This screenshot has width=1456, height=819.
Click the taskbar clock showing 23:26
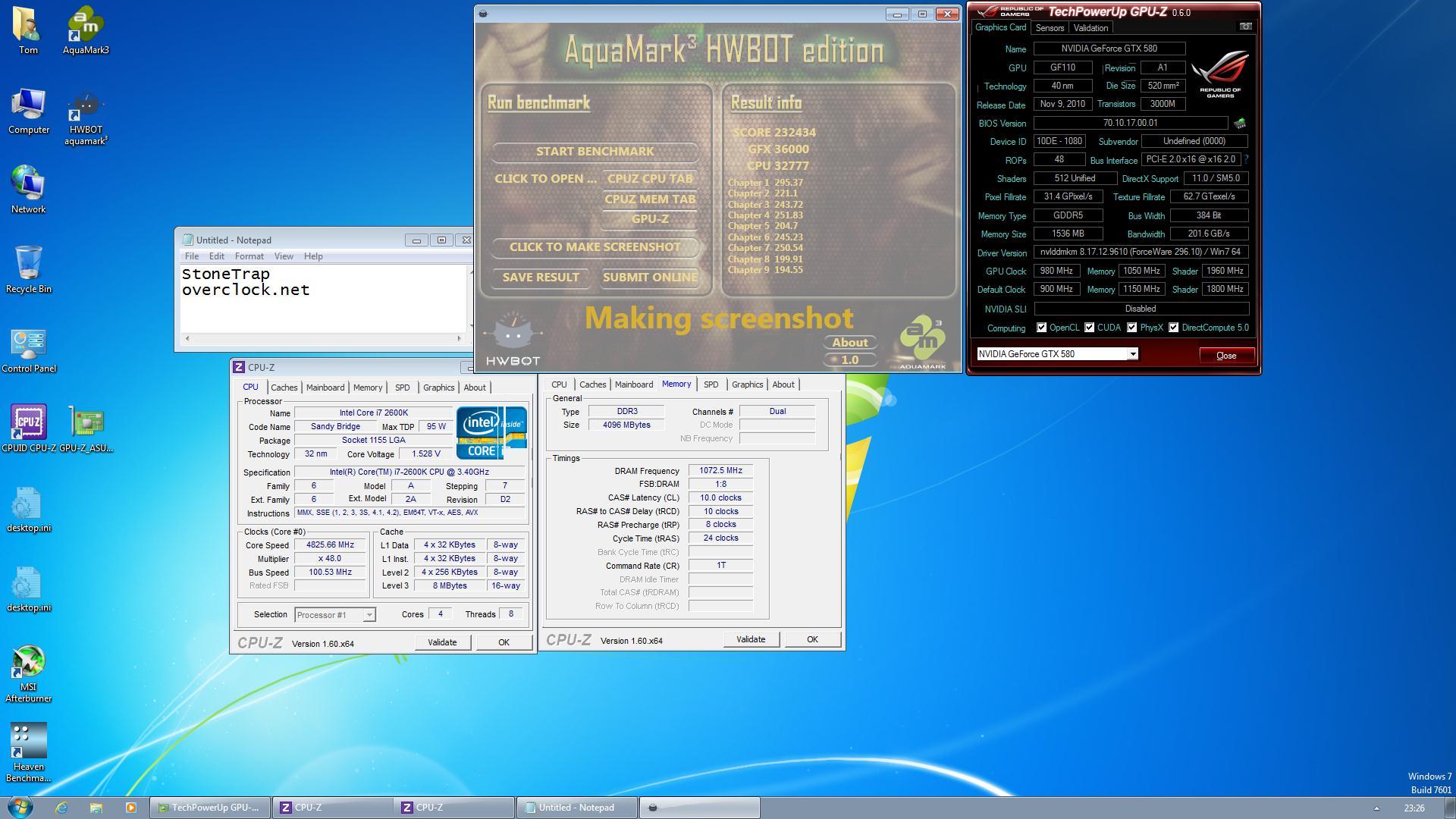pyautogui.click(x=1414, y=808)
